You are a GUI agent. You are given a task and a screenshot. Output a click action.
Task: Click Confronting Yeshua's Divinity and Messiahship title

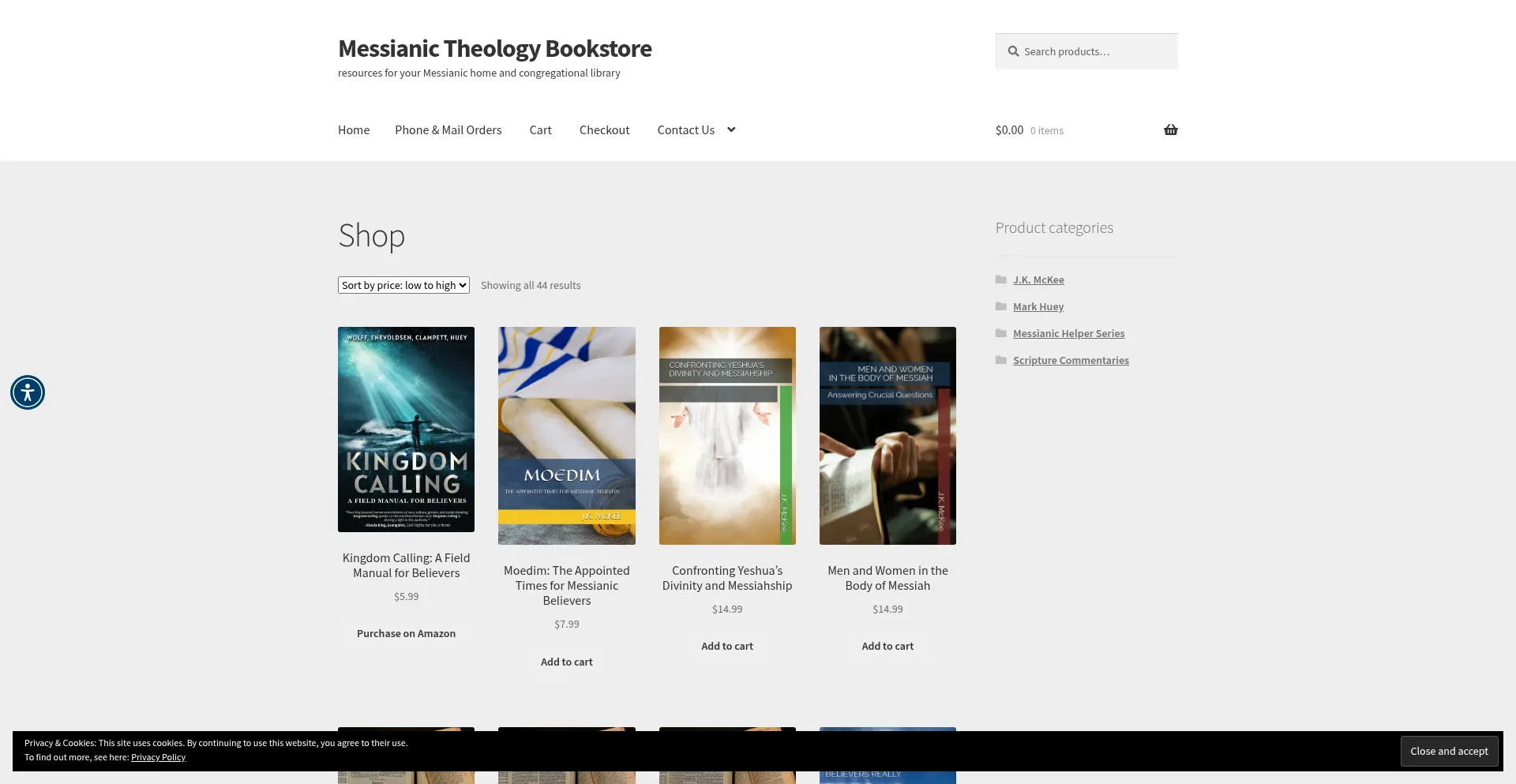click(727, 578)
